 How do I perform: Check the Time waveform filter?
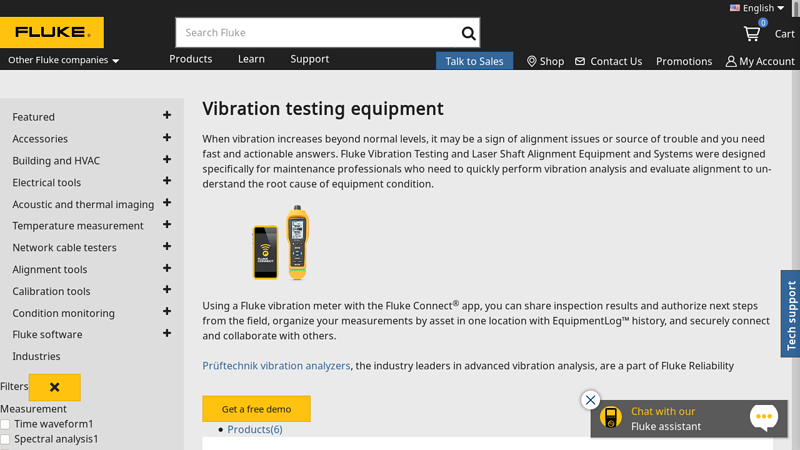(x=5, y=424)
